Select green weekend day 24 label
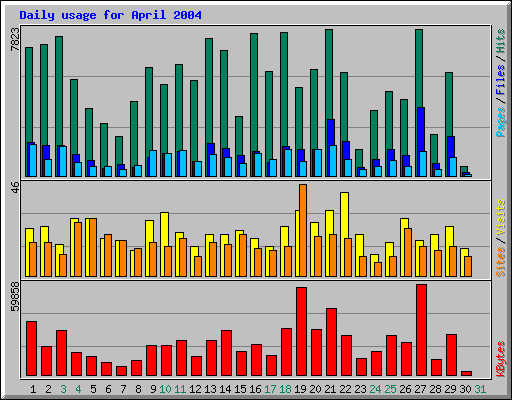The width and height of the screenshot is (512, 400). (375, 389)
